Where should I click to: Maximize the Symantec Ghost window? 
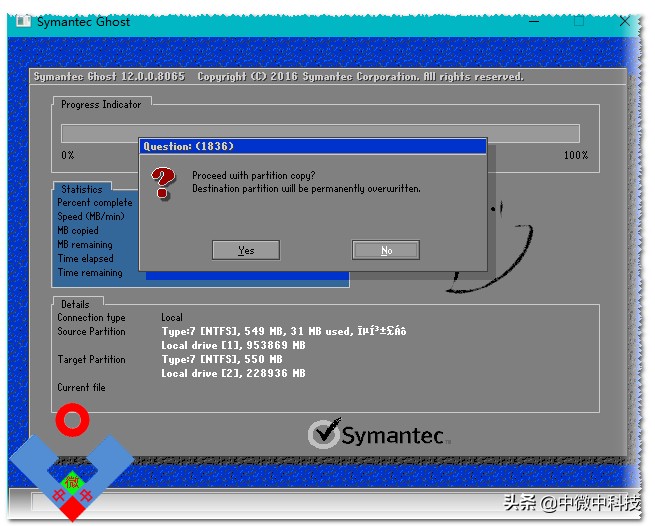(x=579, y=21)
